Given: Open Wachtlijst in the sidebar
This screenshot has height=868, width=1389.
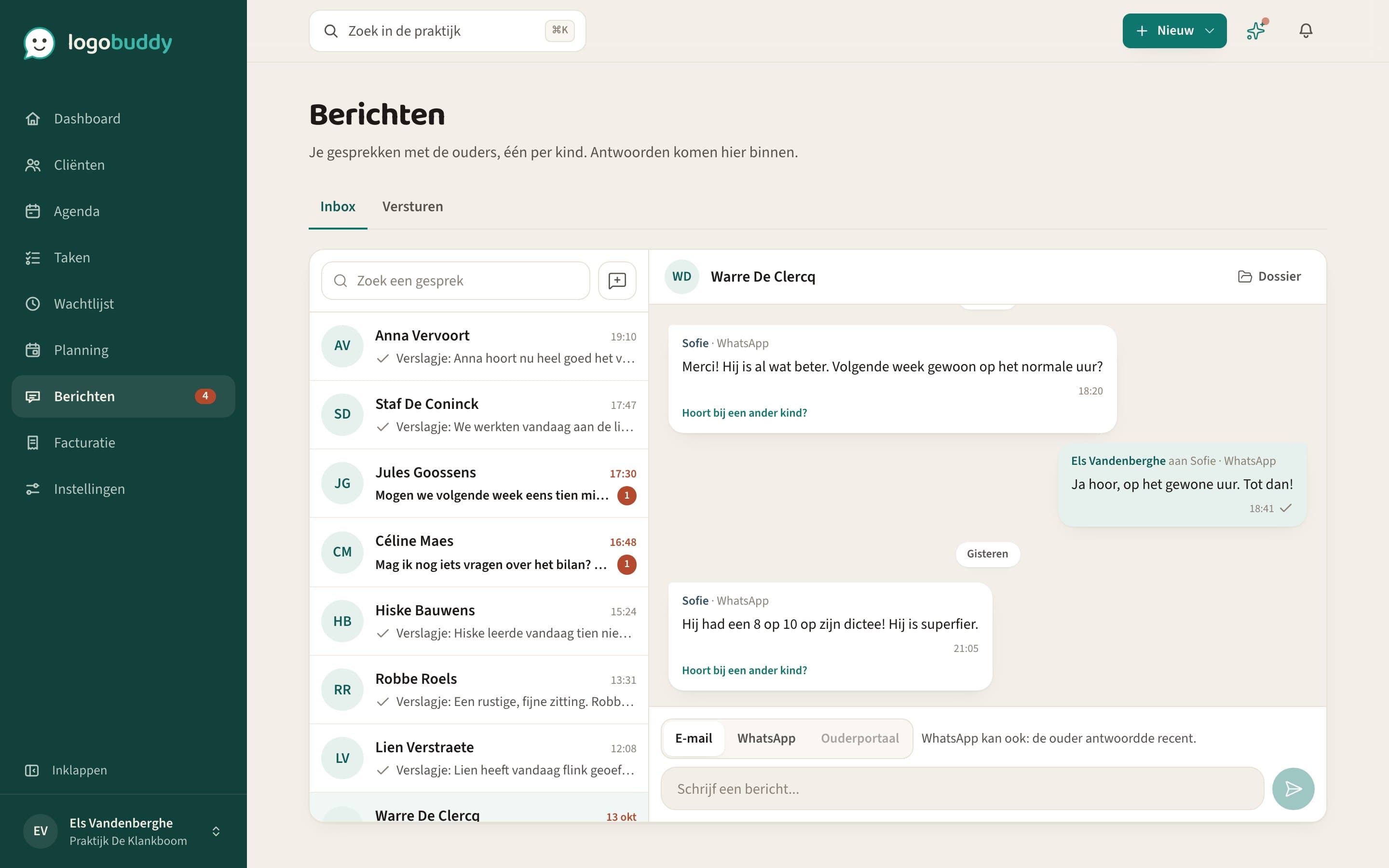Looking at the screenshot, I should coord(123,304).
